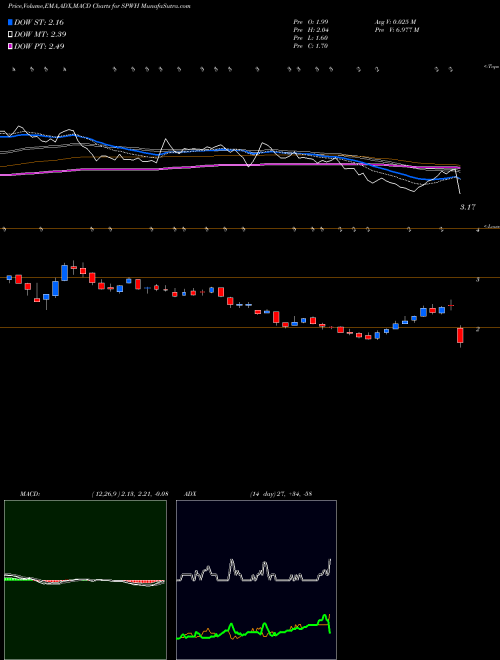
Task: Click the Pre O: 1.99 value
Action: (x=311, y=22)
